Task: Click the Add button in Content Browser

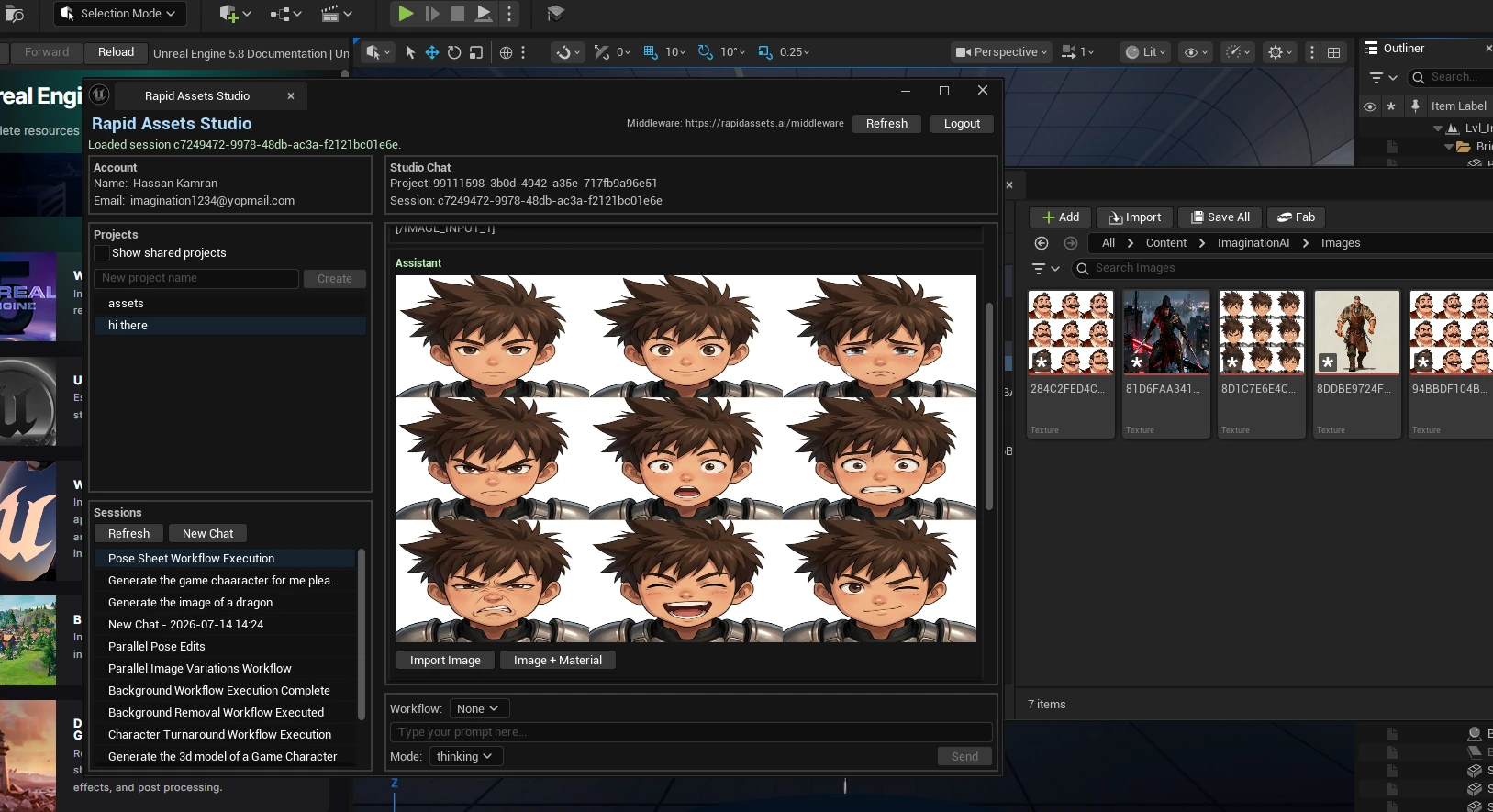Action: [x=1060, y=217]
